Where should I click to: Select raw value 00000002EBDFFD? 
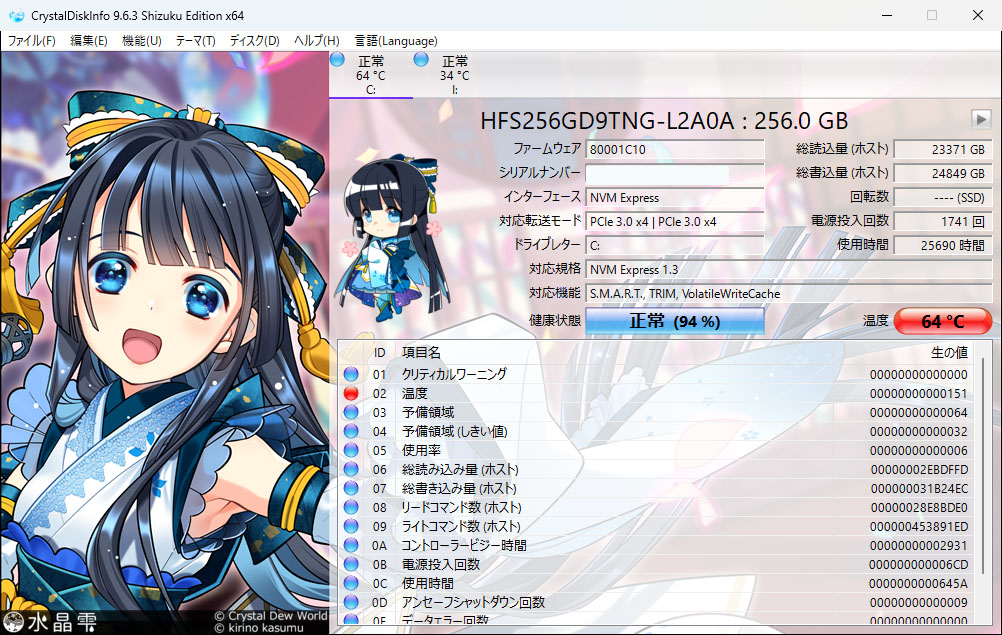tap(919, 470)
